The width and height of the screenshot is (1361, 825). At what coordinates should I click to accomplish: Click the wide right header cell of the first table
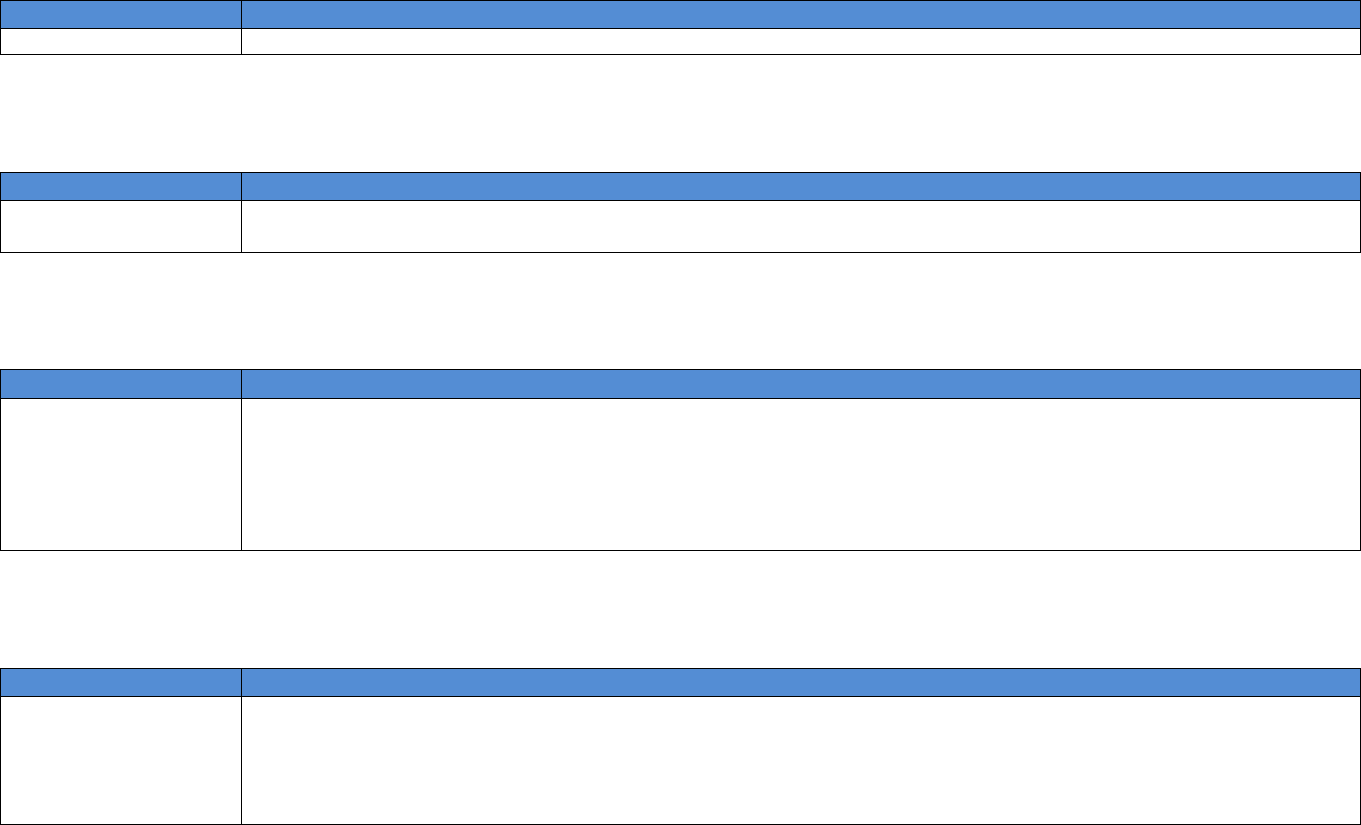tap(800, 14)
